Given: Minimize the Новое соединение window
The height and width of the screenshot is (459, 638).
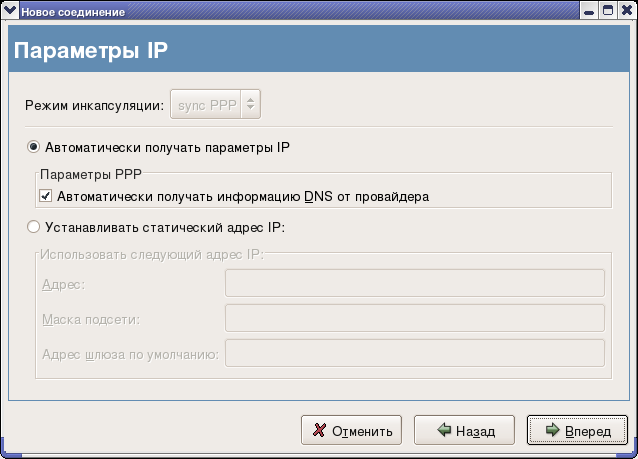Looking at the screenshot, I should [x=588, y=11].
